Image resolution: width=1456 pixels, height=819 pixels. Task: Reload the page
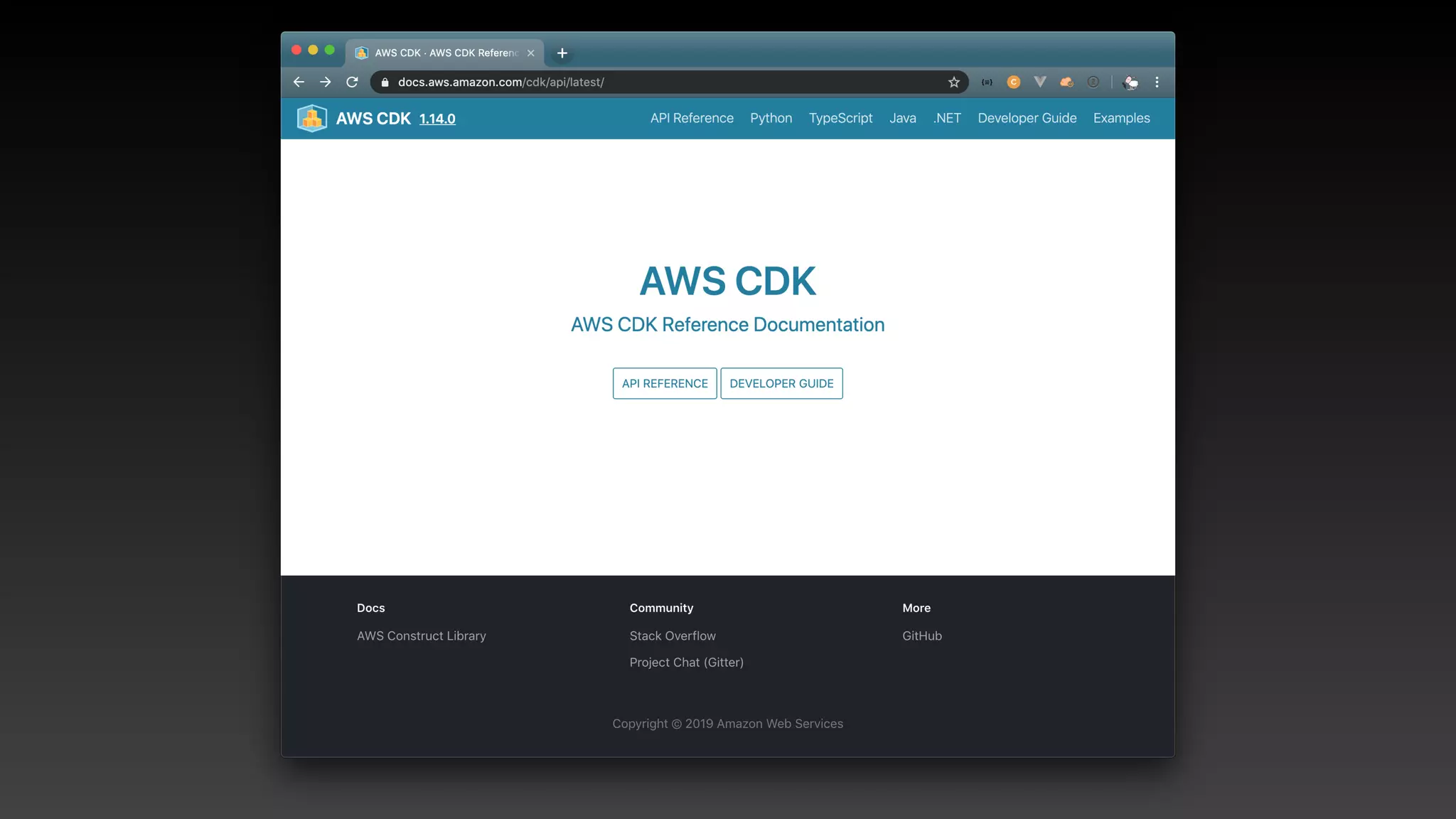352,82
